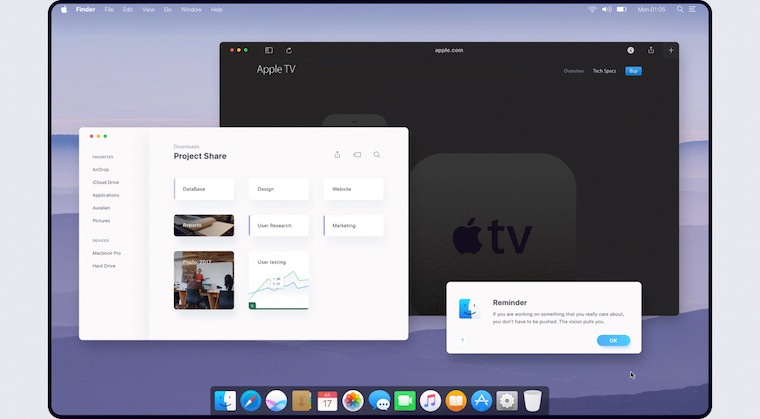The width and height of the screenshot is (760, 419).
Task: Launch FaceTime from the dock
Action: 405,401
